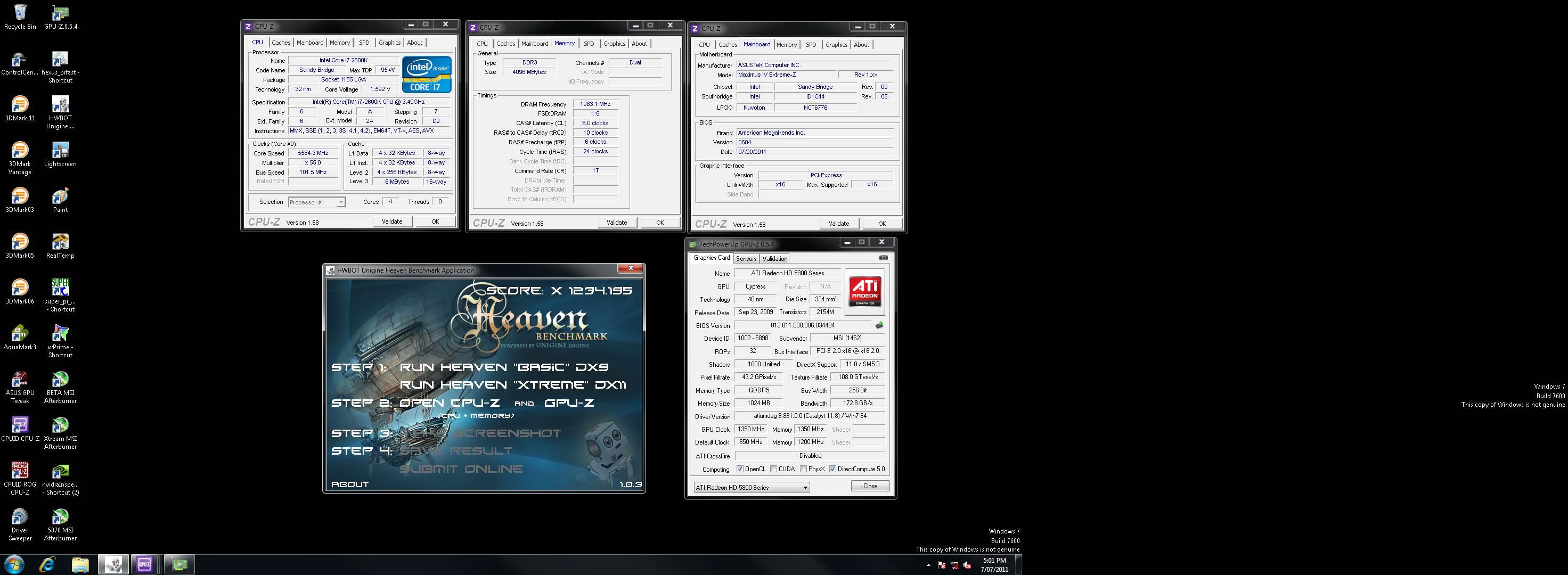Toggle the PhysX checkbox in GPU-Z

click(804, 469)
